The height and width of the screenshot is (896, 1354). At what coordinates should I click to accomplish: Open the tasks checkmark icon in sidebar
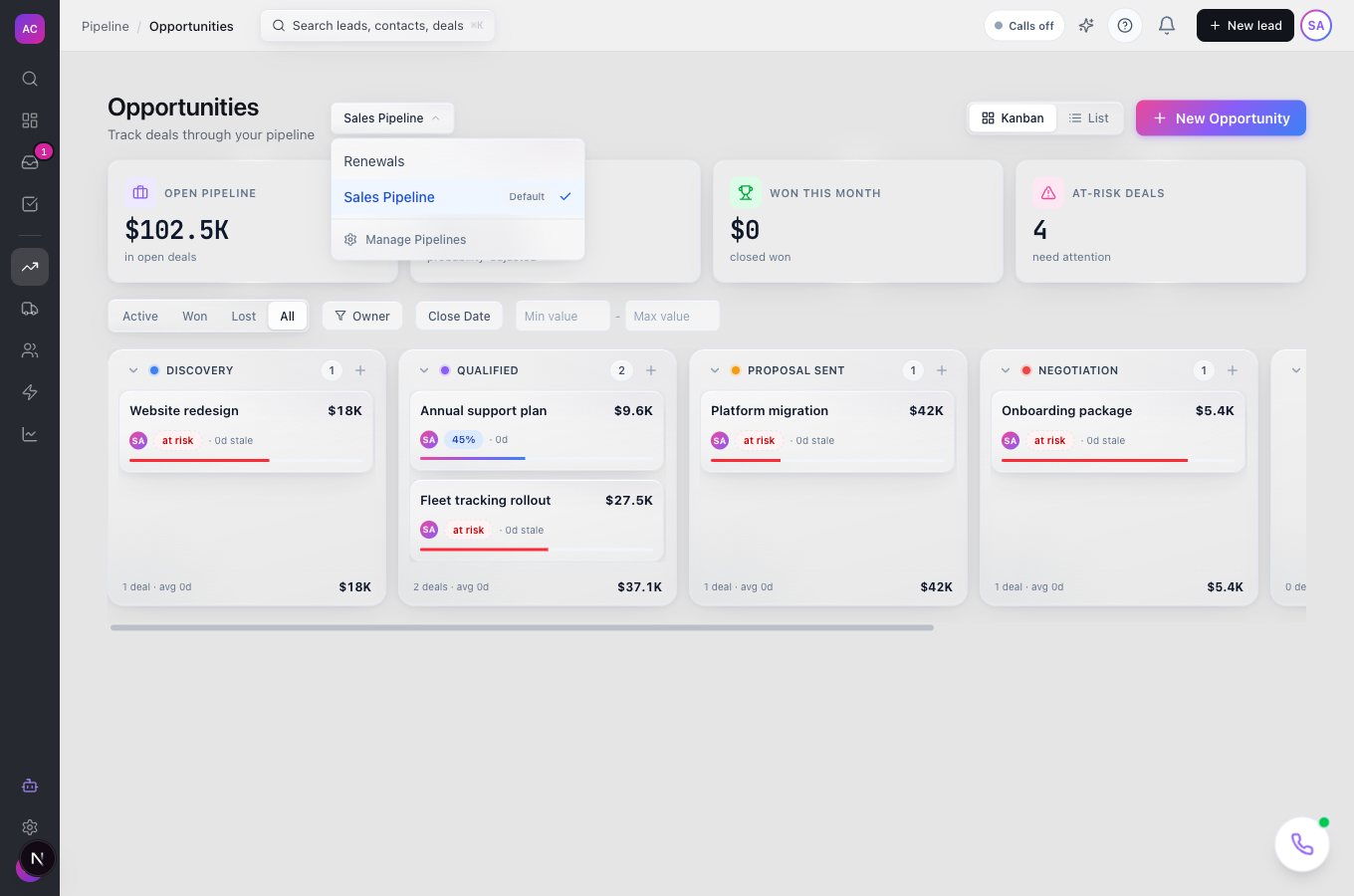click(30, 204)
